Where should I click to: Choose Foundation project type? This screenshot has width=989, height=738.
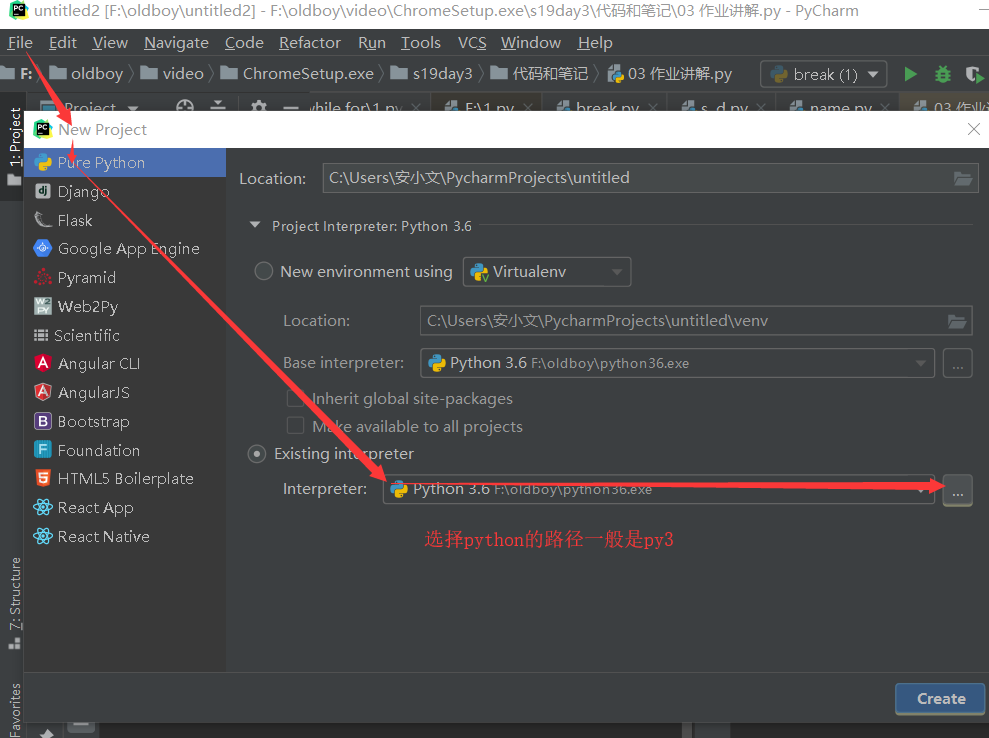[125, 450]
